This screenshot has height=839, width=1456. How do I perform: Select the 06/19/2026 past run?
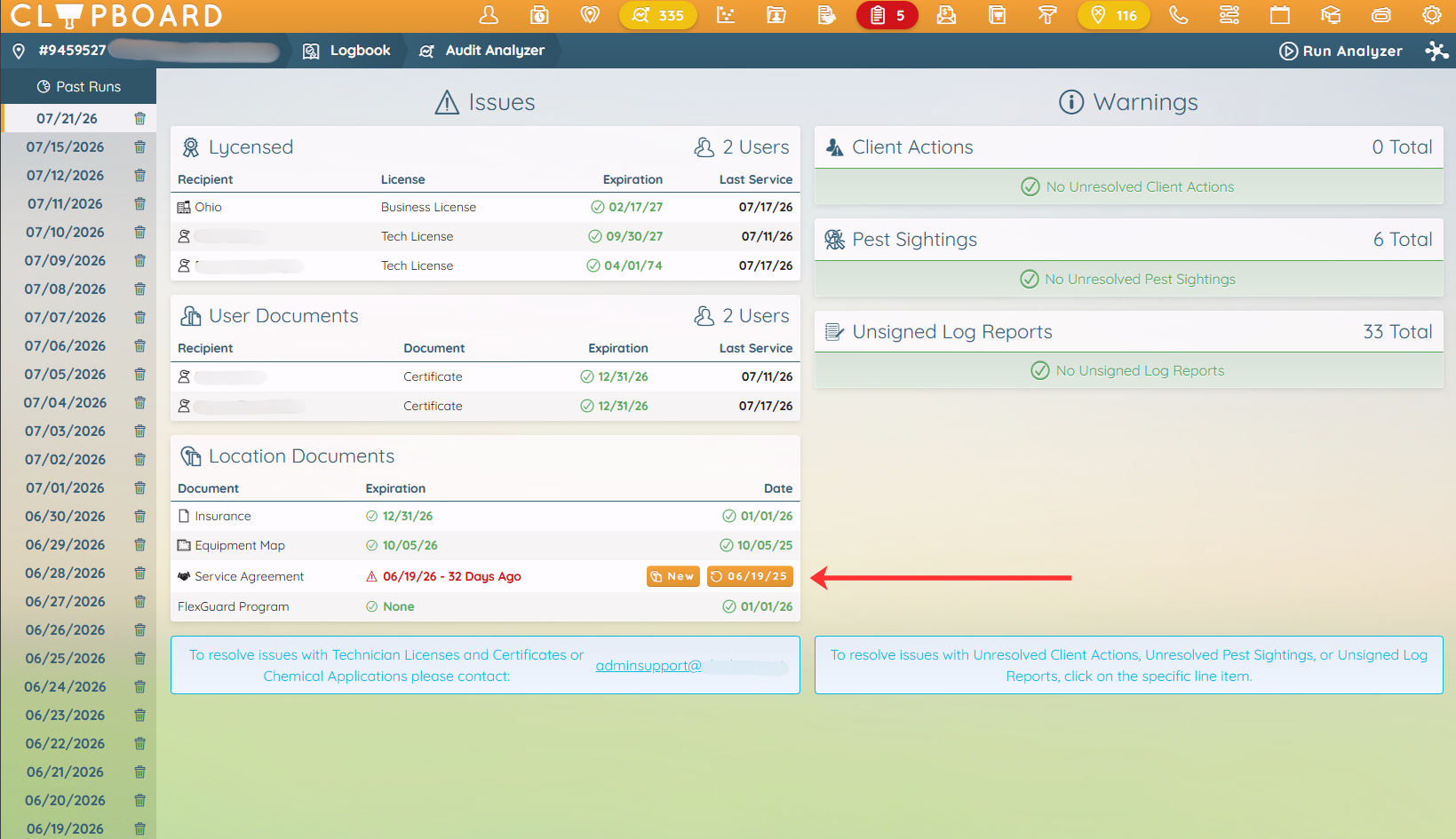(x=65, y=828)
